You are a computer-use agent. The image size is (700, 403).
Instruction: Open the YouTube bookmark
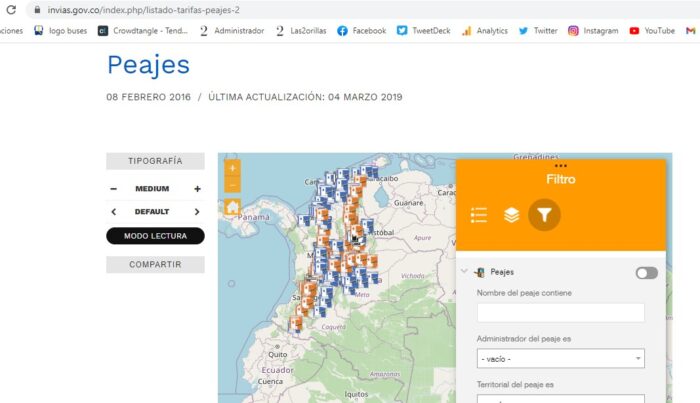[652, 31]
